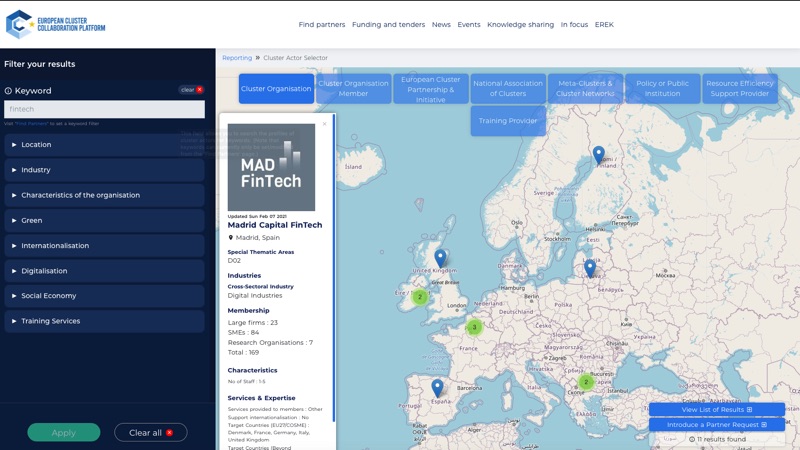Screen dimensions: 800x450
Task: Open the Knowledge sharing menu
Action: click(x=520, y=24)
